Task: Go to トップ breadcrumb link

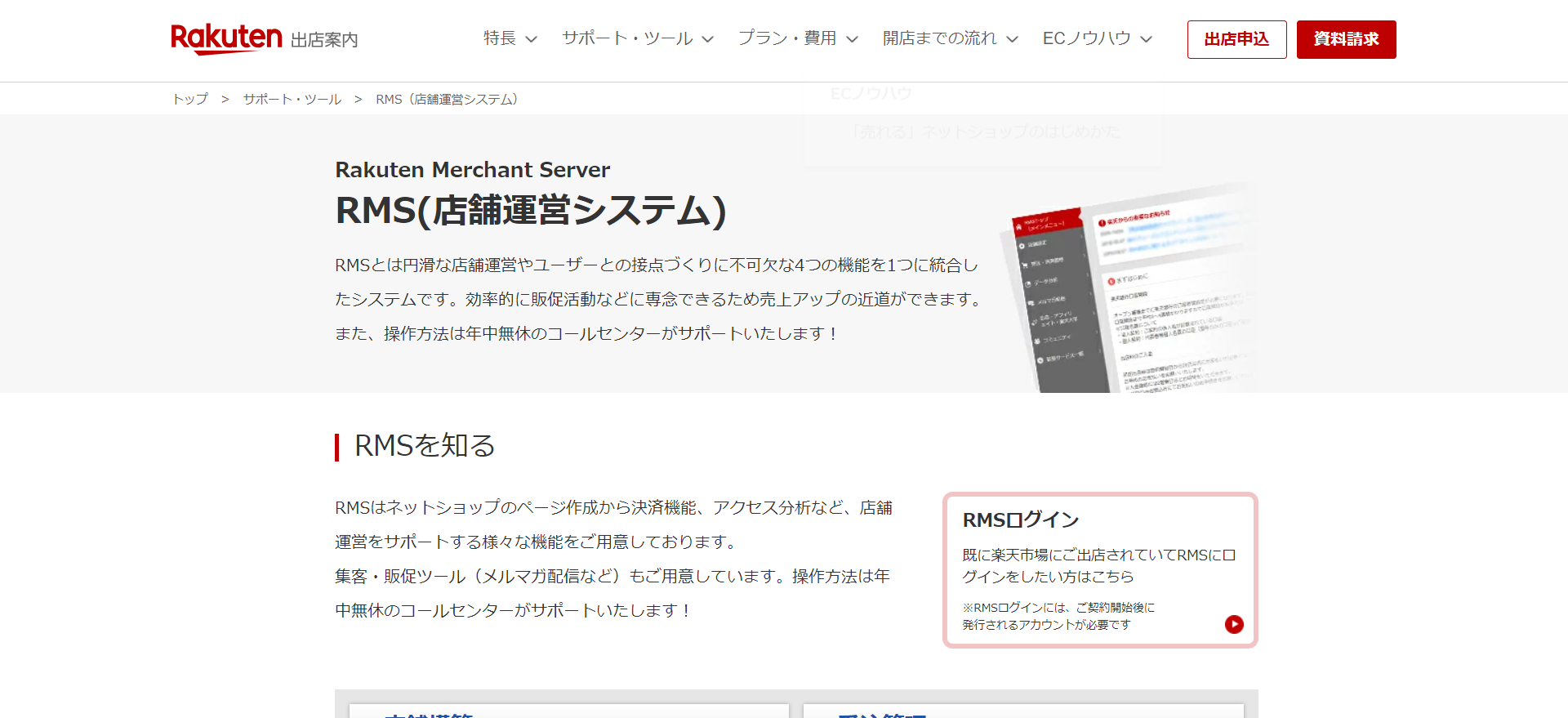Action: coord(189,99)
